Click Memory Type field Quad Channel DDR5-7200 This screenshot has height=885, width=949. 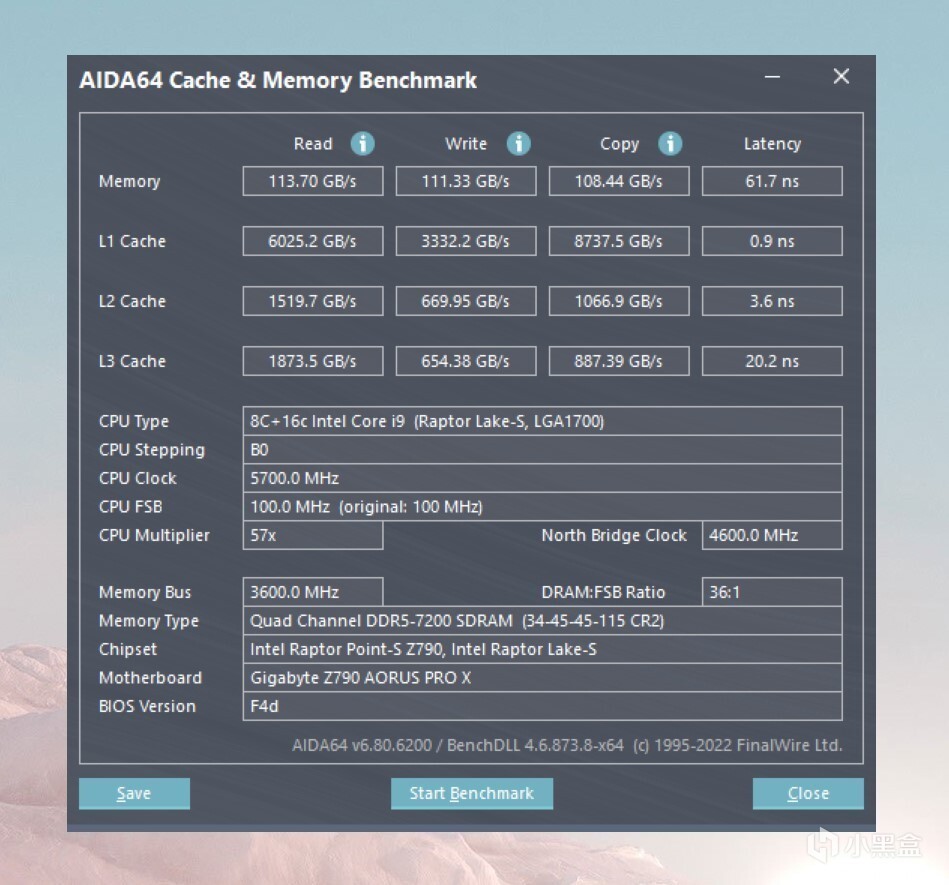click(542, 620)
